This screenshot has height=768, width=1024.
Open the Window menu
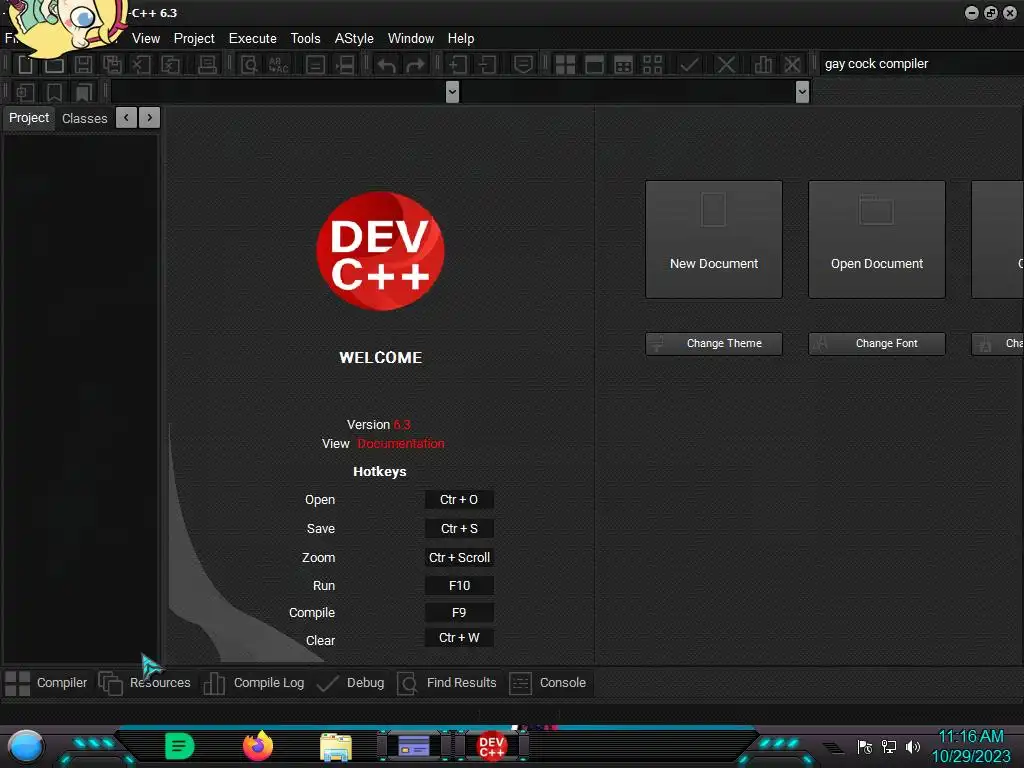[x=411, y=39]
